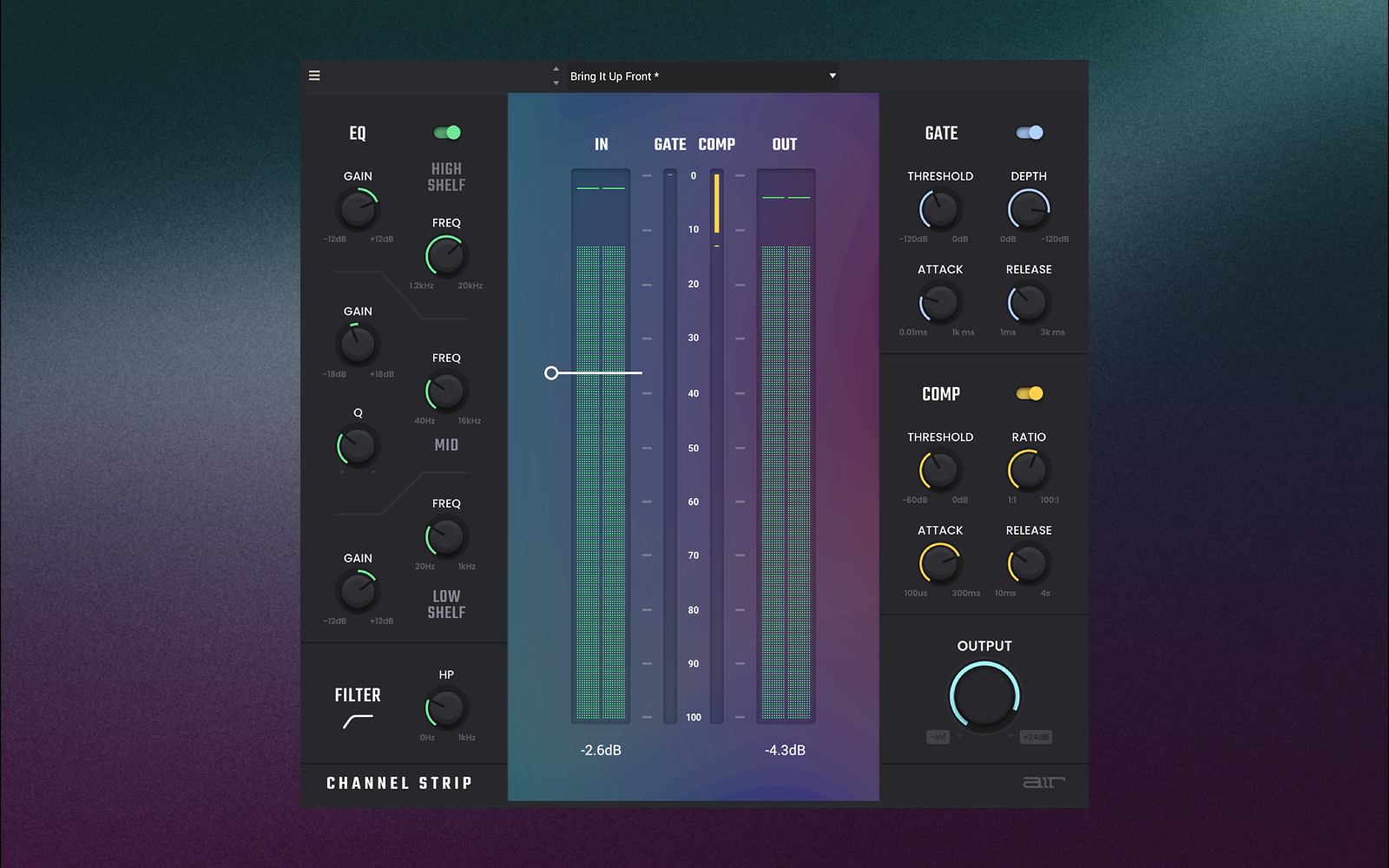Open the hamburger menu icon
This screenshot has height=868, width=1389.
pyautogui.click(x=314, y=76)
